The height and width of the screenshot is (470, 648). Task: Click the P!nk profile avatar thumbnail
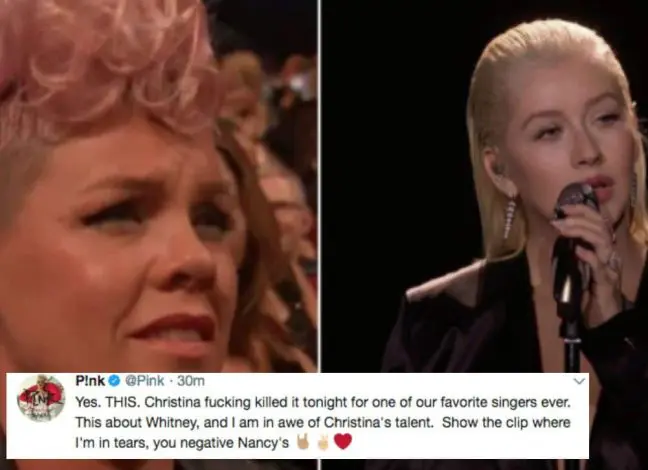click(40, 398)
